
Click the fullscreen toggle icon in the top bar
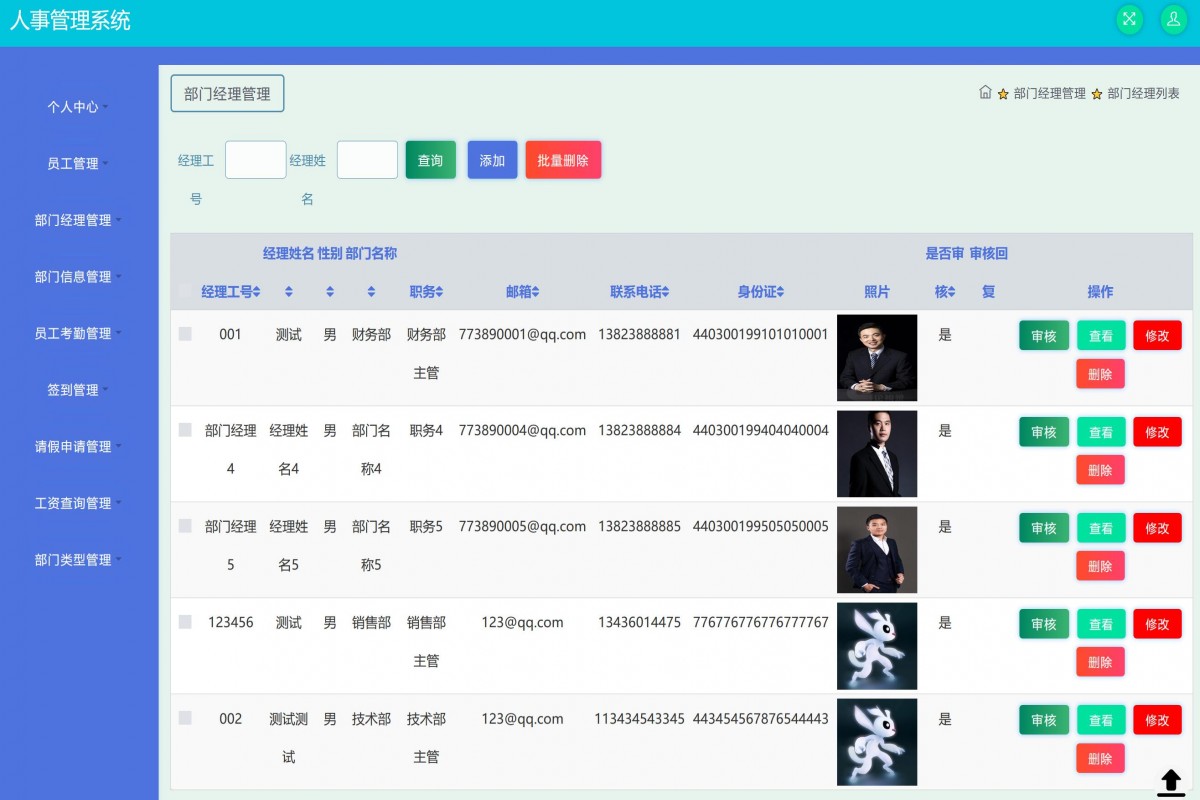point(1128,19)
